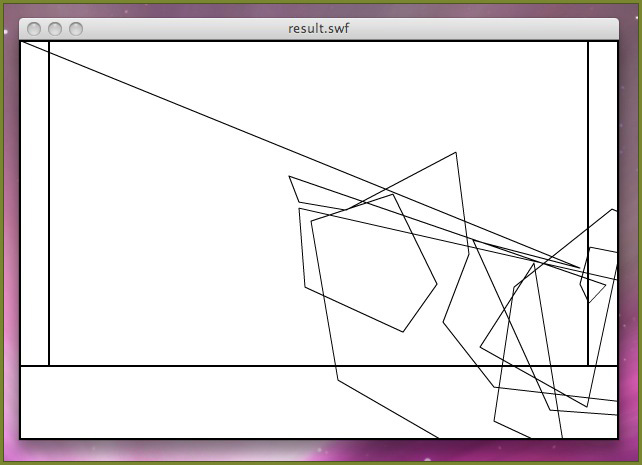Click where left vertical and horizontal lines cross
This screenshot has height=465, width=642.
tap(49, 366)
